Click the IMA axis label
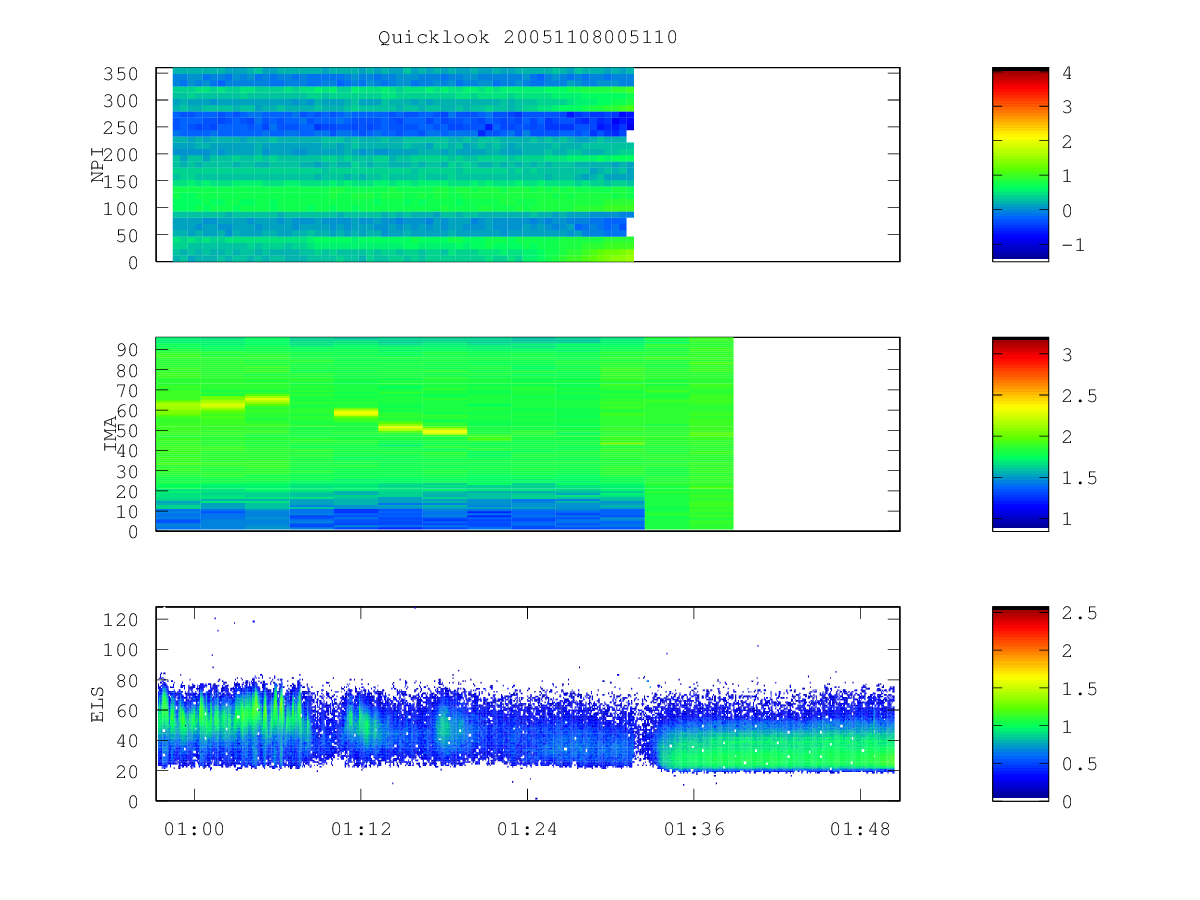The image size is (1200, 900). pos(110,435)
